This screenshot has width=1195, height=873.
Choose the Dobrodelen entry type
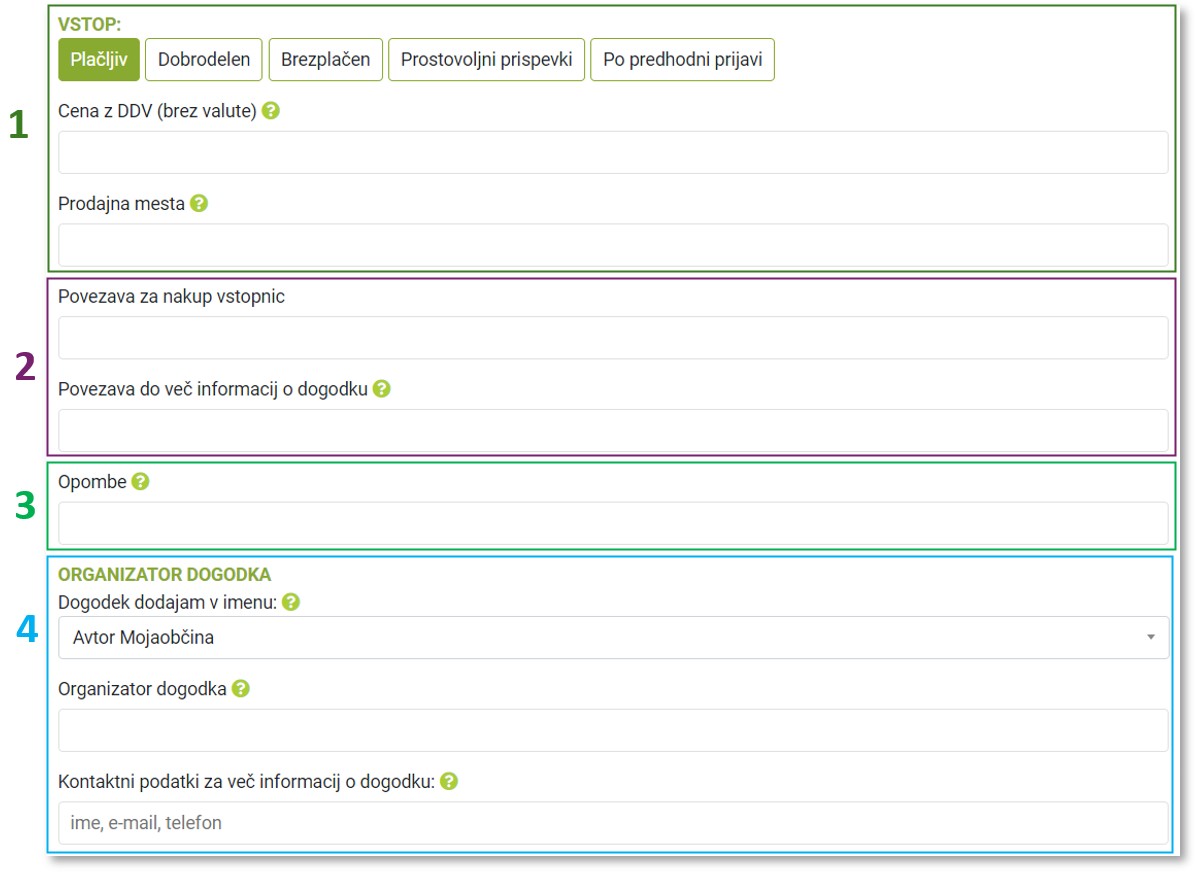click(x=204, y=60)
